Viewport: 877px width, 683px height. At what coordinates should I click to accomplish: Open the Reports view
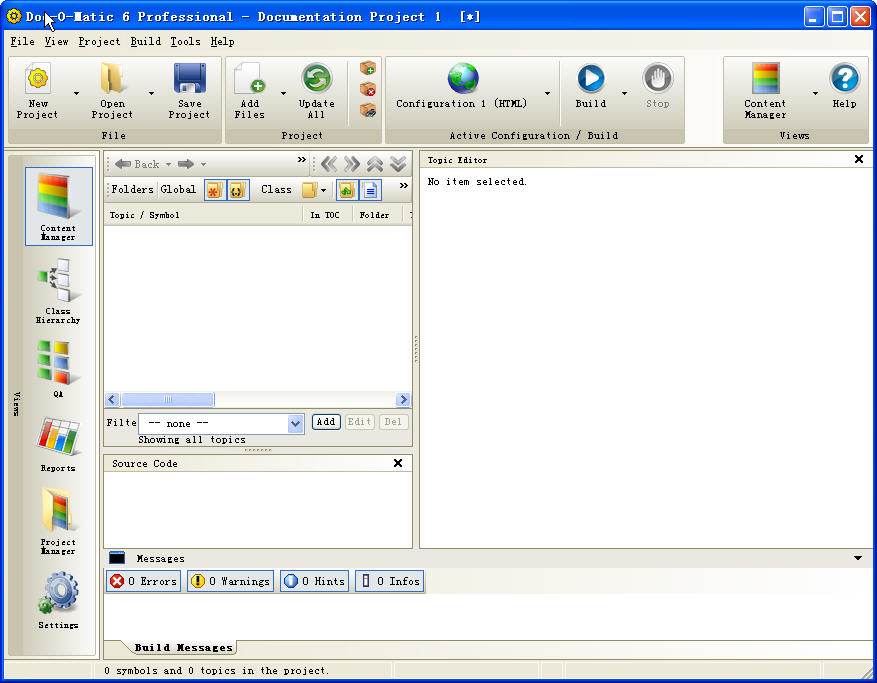point(58,445)
